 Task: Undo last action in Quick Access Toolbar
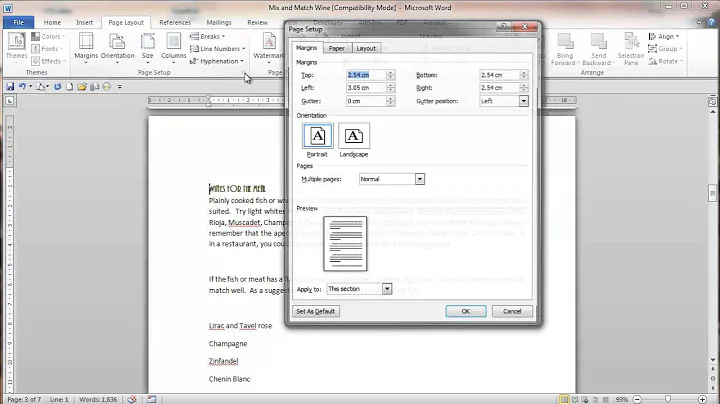[x=22, y=86]
